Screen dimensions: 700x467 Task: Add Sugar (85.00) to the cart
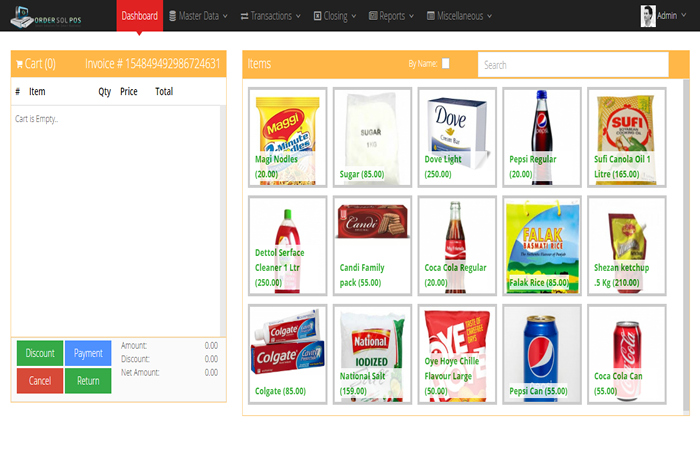pos(372,137)
